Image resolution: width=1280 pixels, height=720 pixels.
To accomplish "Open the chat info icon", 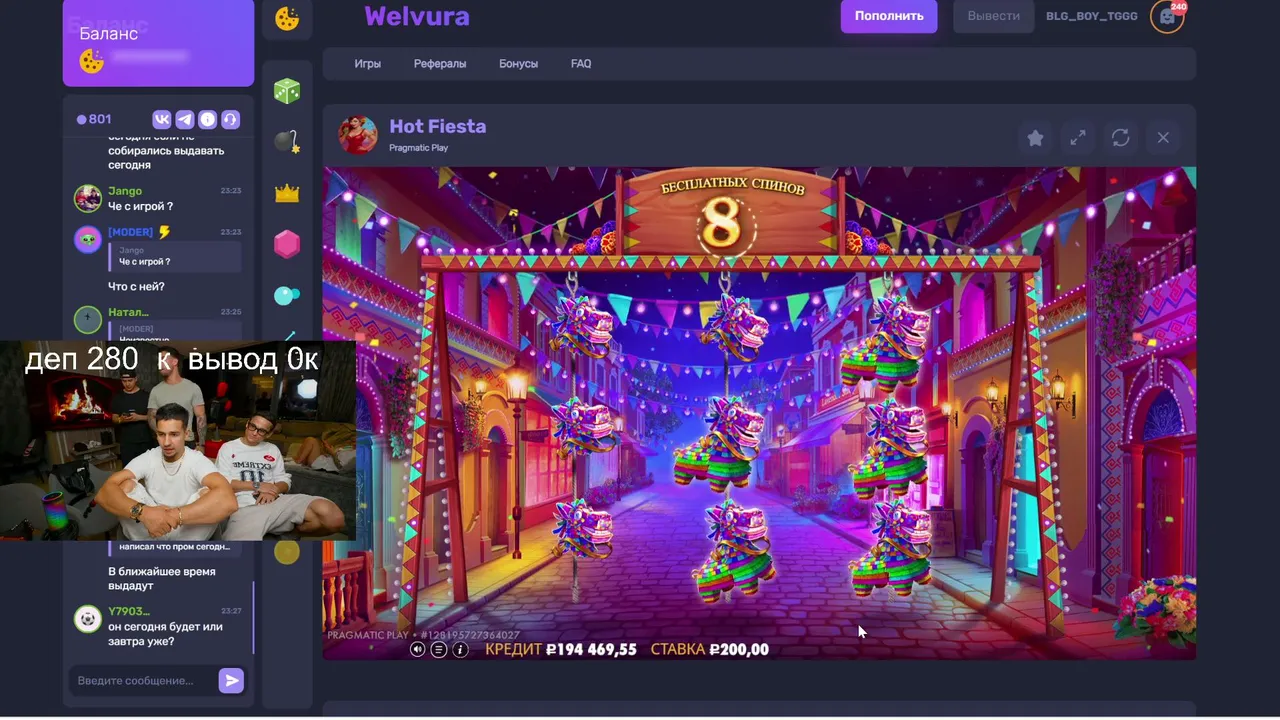I will 207,119.
